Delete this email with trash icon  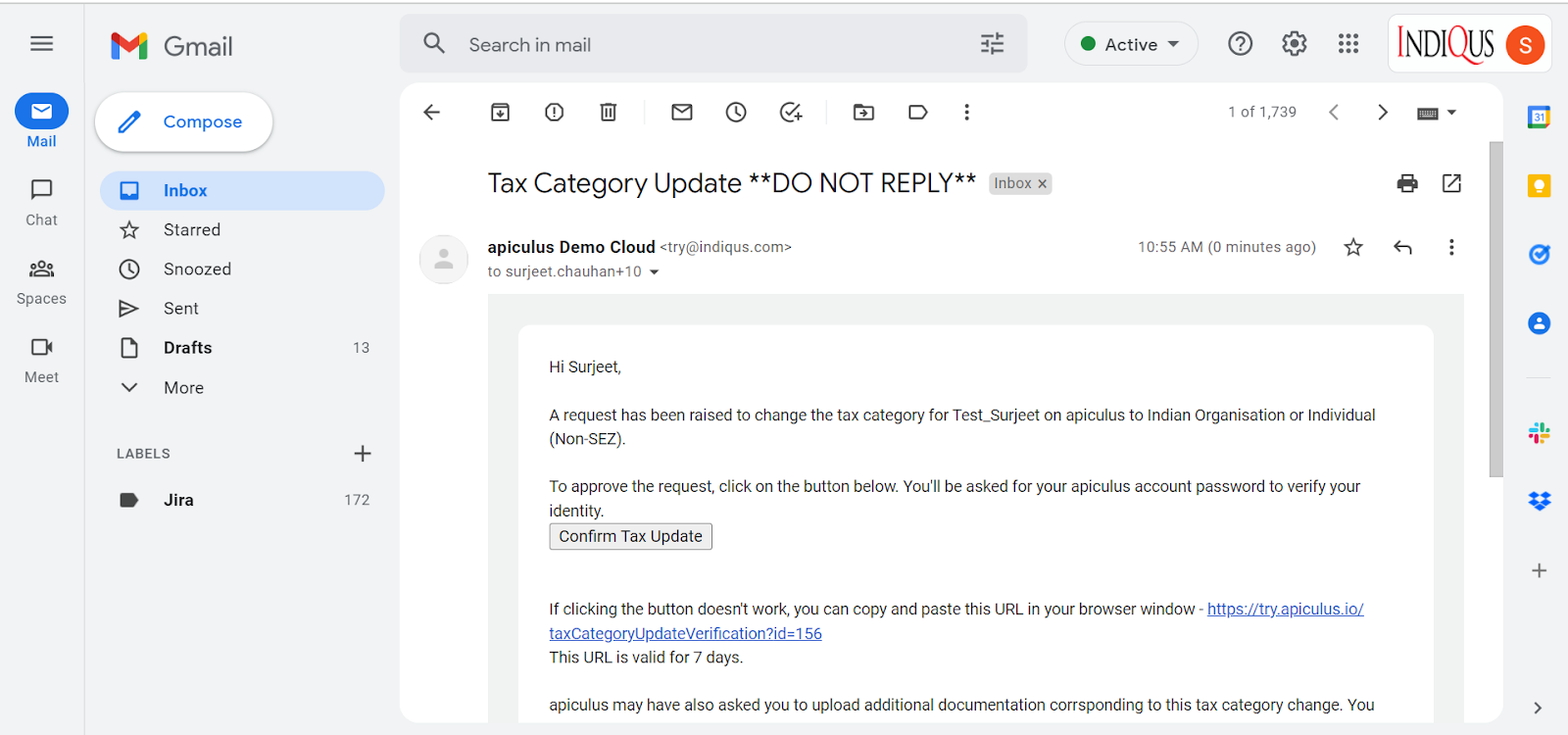[609, 112]
